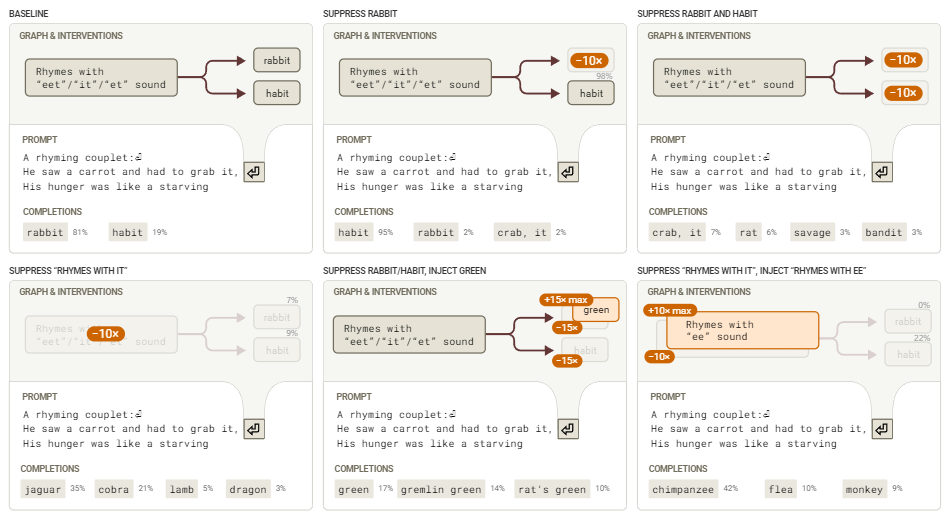Hit the enter icon in the Inject Green panel

[568, 429]
